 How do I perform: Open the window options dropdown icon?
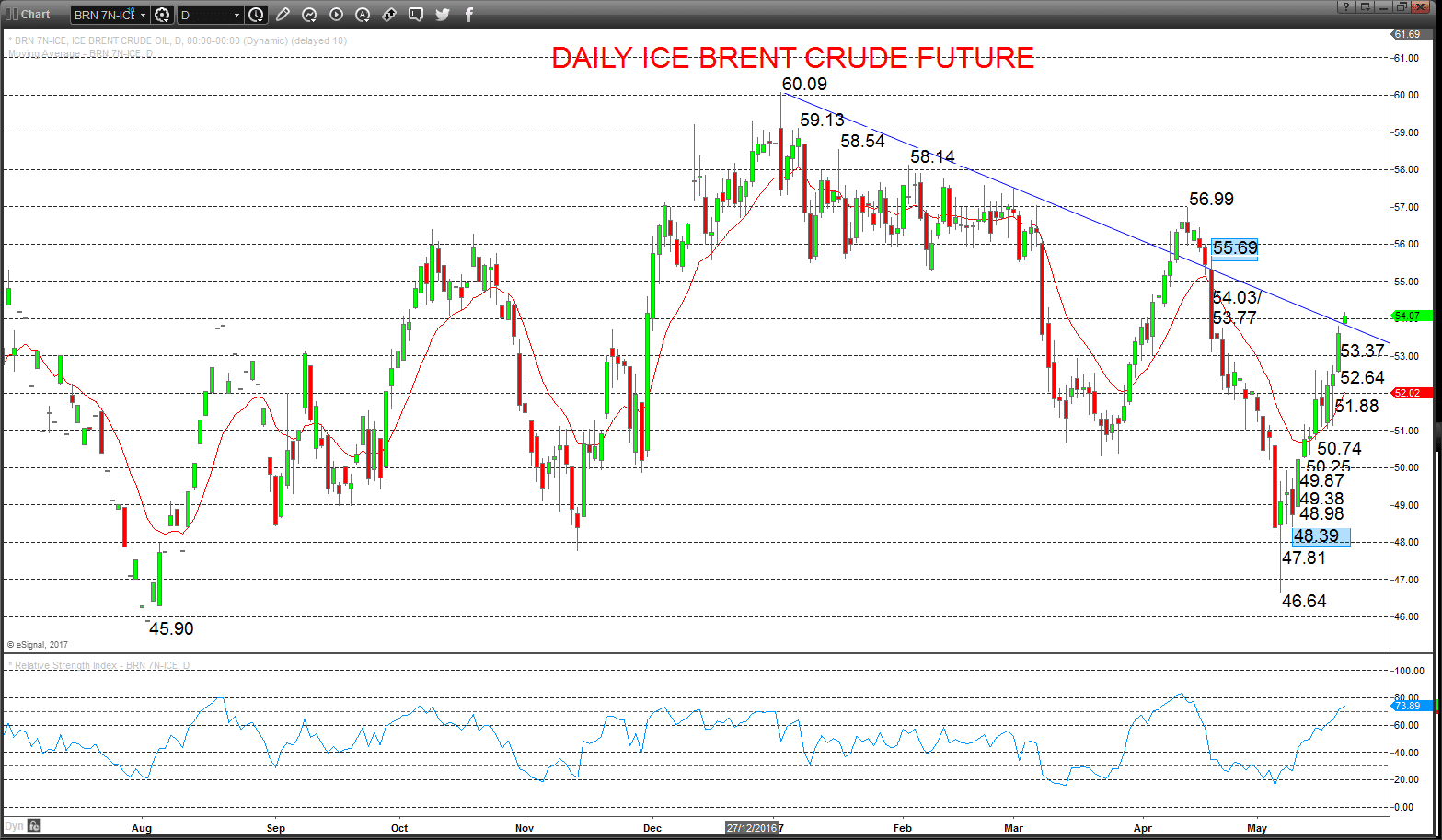[1366, 6]
